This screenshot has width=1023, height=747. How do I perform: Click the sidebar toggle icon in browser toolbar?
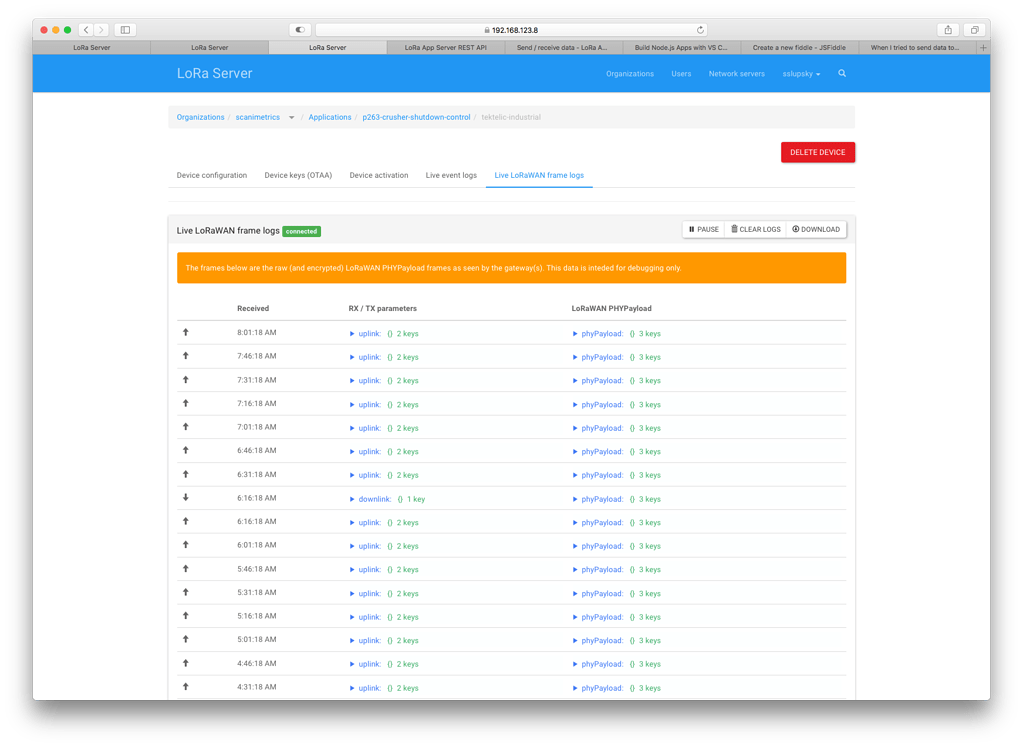(x=125, y=29)
